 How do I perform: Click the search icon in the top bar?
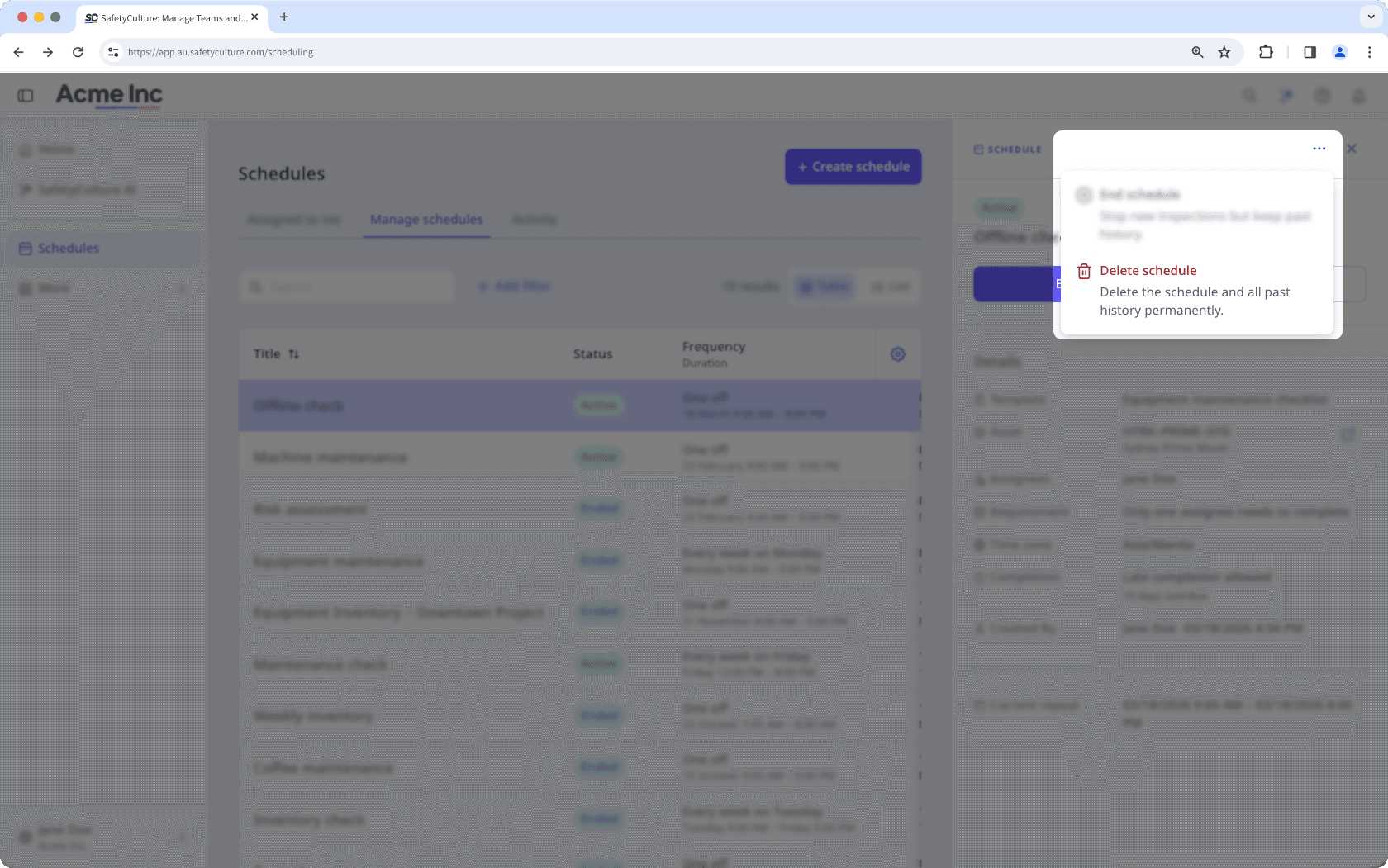click(x=1249, y=96)
